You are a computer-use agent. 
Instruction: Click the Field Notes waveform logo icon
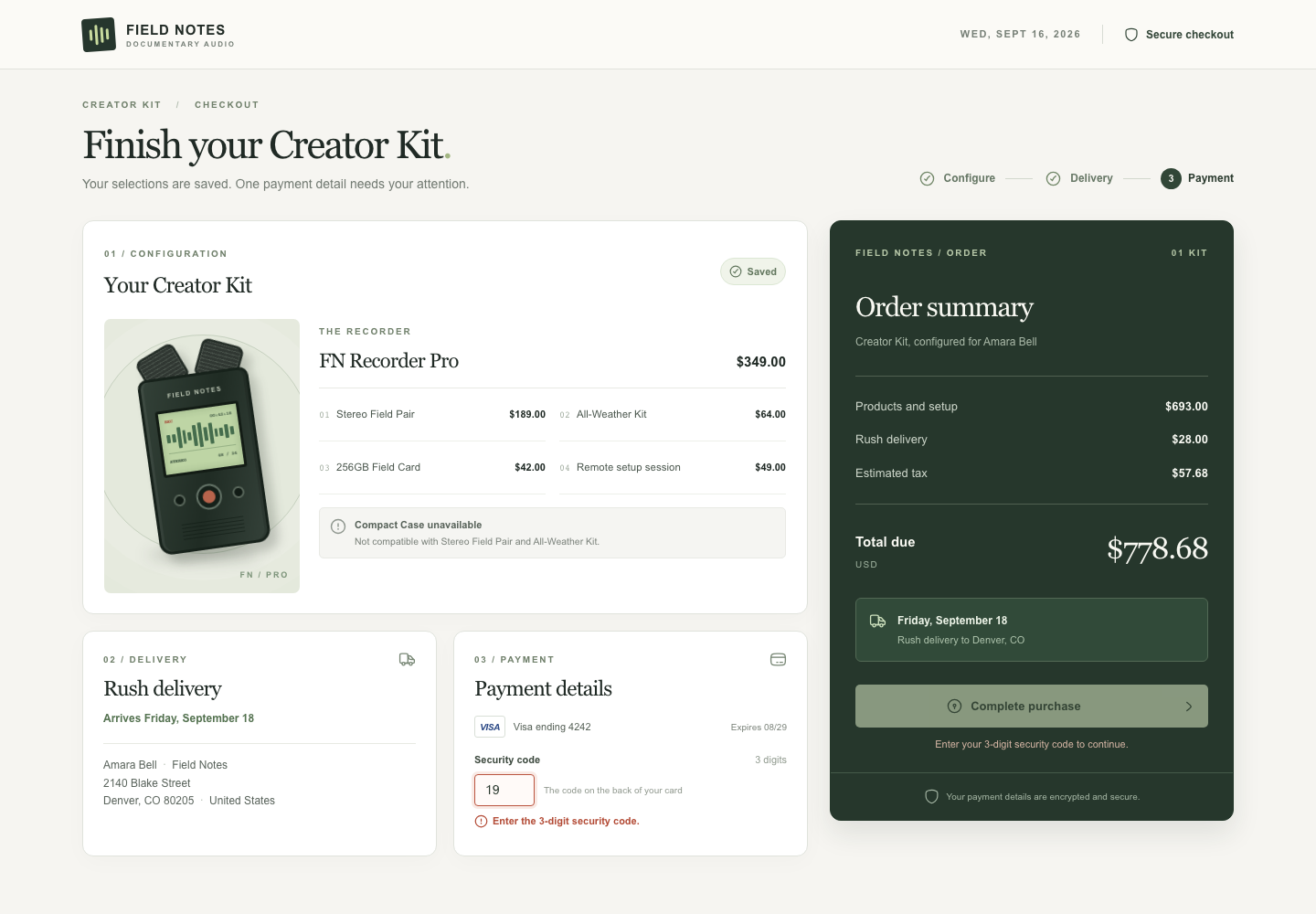[99, 35]
